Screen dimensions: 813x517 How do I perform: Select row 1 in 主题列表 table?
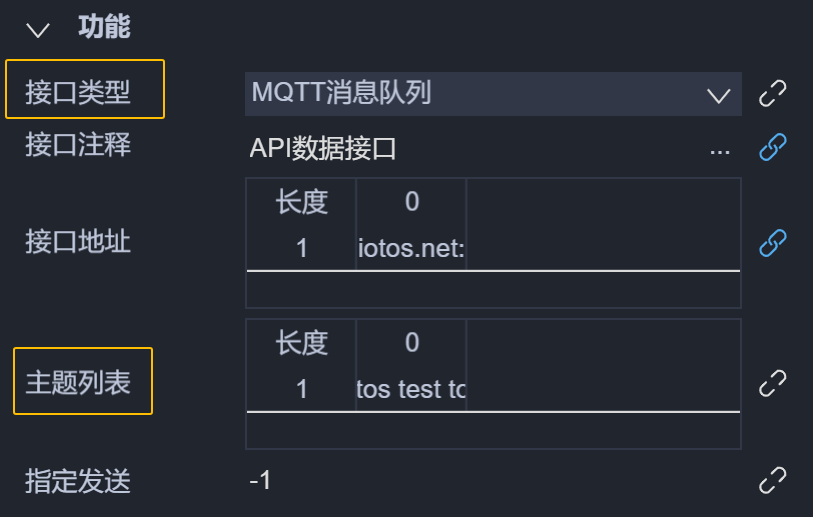pyautogui.click(x=302, y=388)
